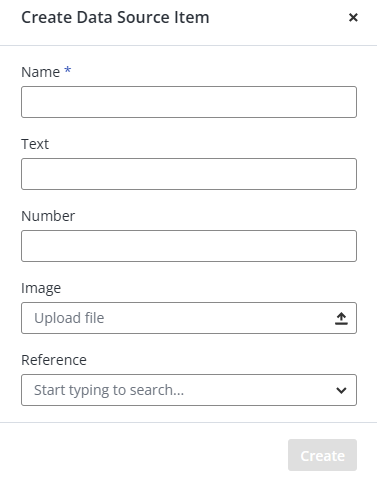Click the divider line above the Create button
Screen dimensions: 377x477
[188, 423]
